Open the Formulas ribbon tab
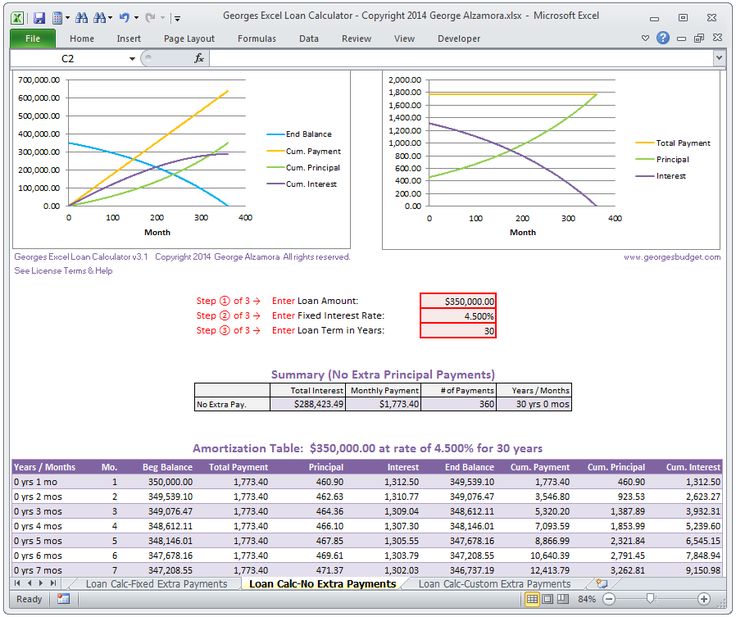 pos(257,39)
